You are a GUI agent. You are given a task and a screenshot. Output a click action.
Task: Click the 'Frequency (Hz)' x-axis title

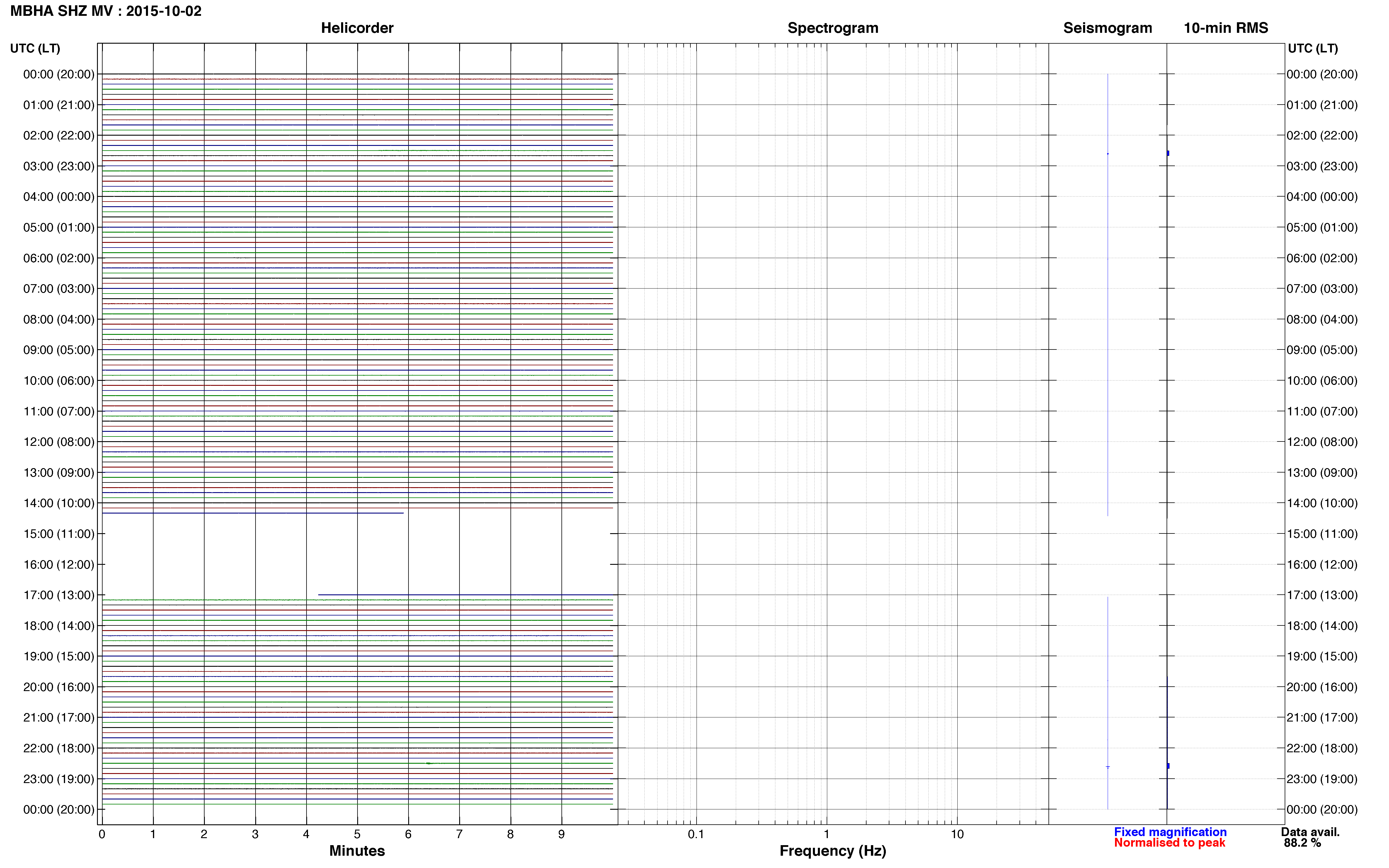[833, 851]
